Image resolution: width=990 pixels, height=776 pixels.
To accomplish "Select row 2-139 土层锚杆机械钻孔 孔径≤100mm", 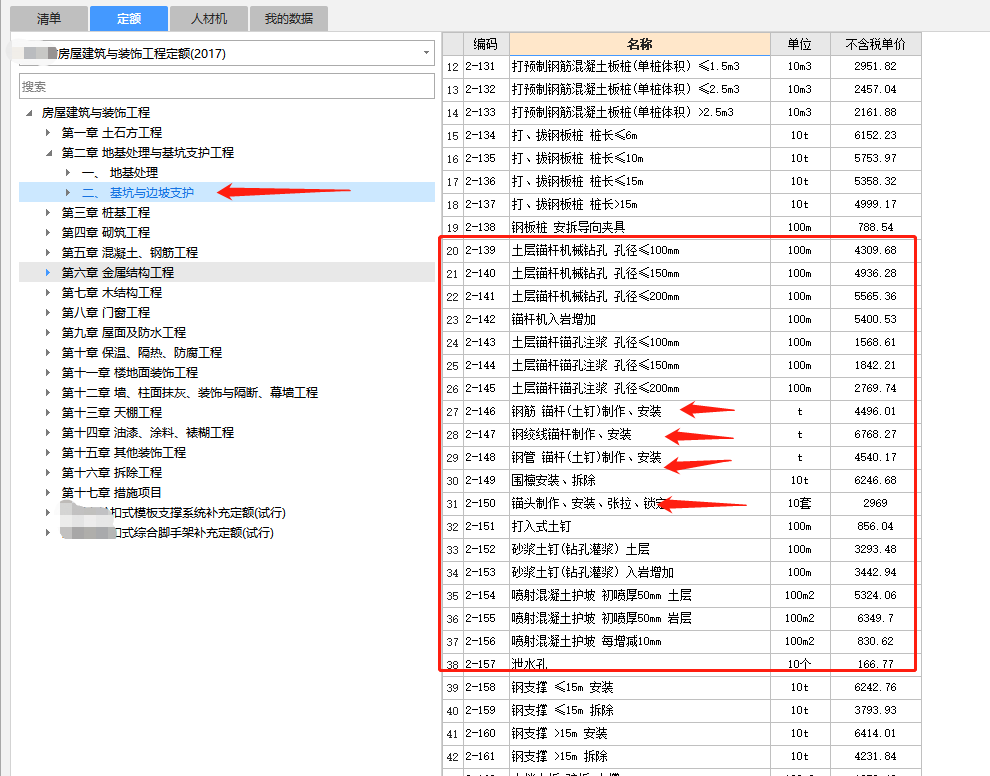I will 682,251.
